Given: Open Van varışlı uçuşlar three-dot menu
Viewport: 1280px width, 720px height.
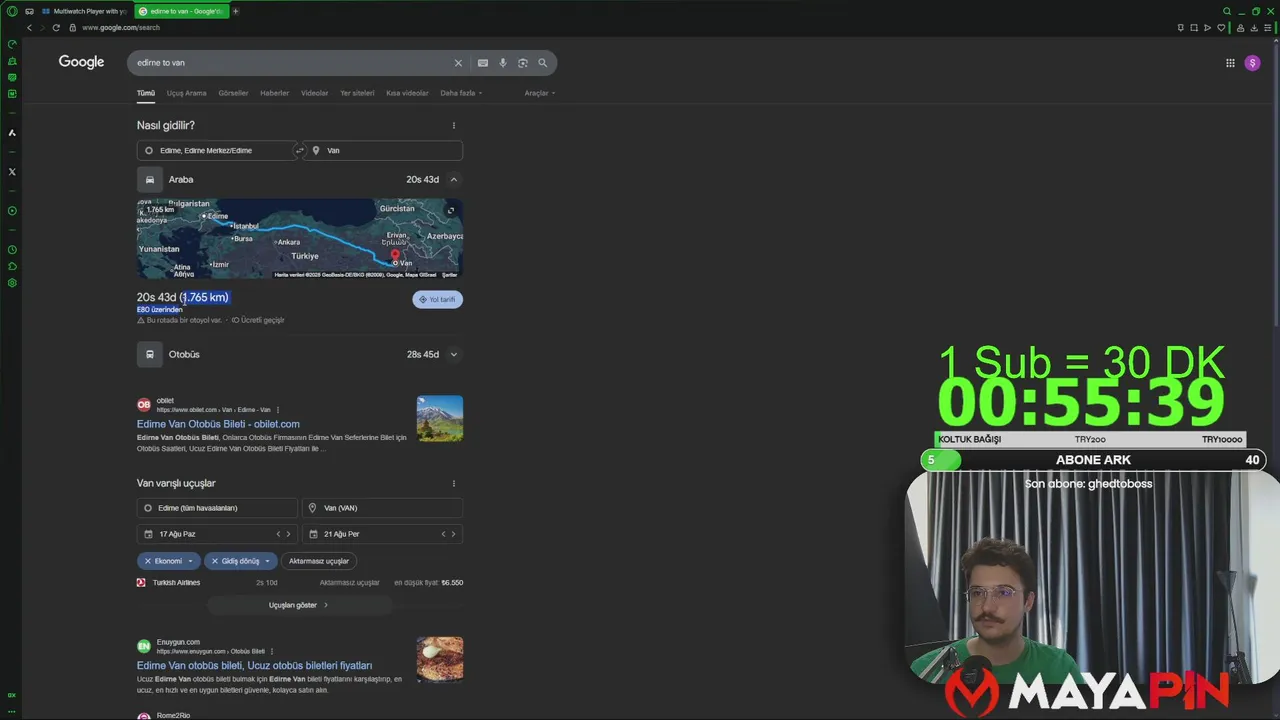Looking at the screenshot, I should [454, 483].
